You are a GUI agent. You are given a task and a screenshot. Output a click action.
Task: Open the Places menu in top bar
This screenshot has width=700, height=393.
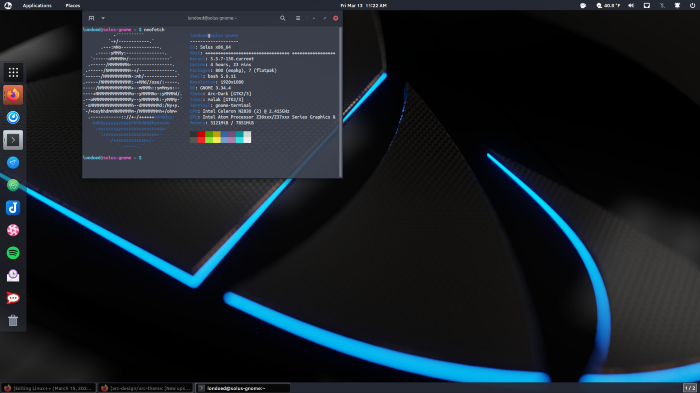pos(72,5)
